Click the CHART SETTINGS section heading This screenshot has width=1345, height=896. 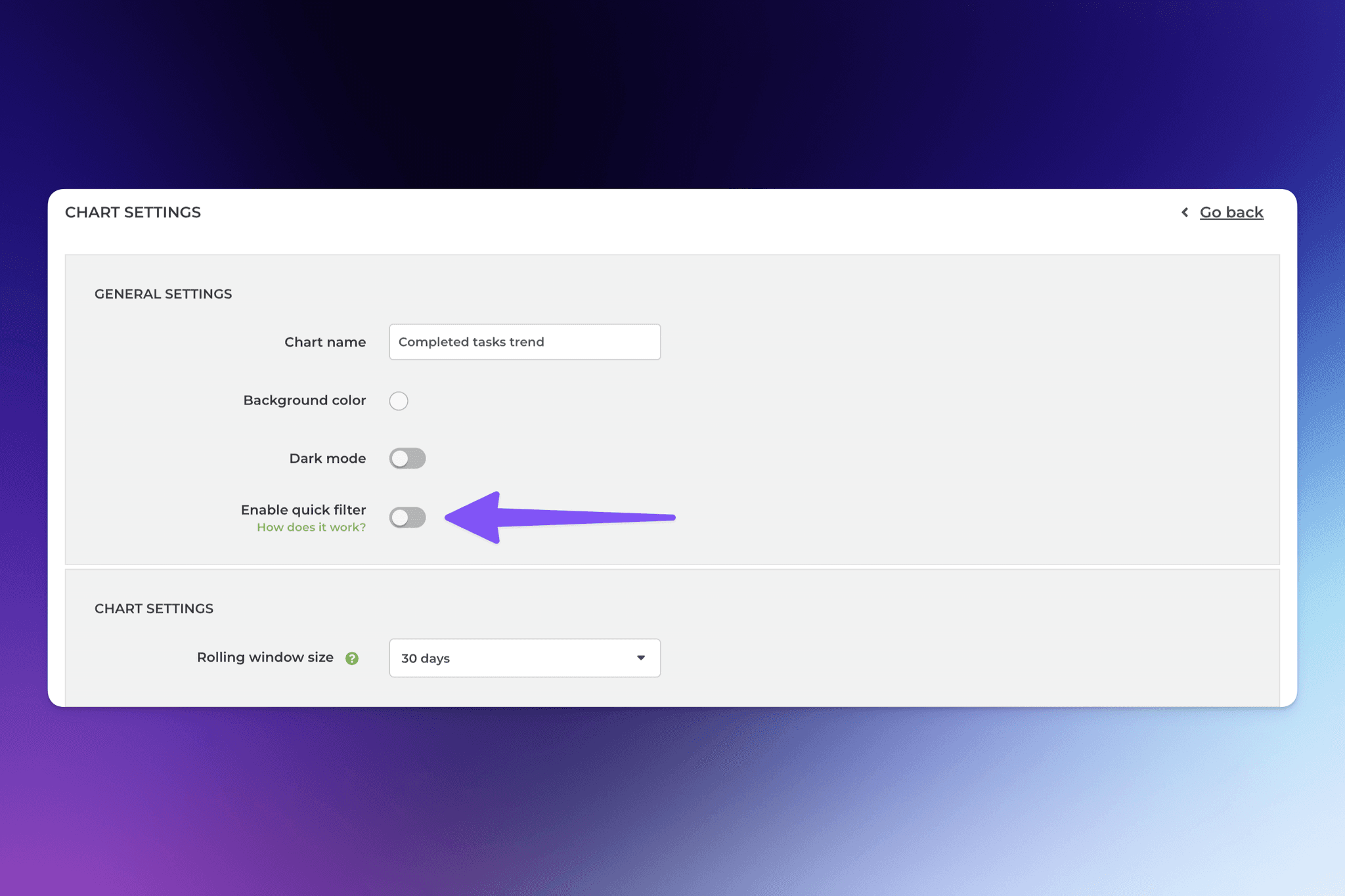(154, 608)
